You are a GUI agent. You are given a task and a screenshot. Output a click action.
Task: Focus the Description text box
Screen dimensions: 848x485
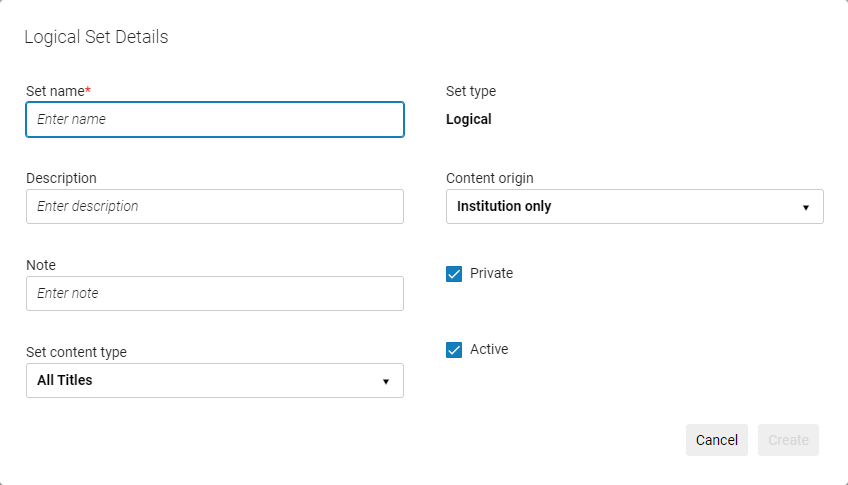point(214,207)
